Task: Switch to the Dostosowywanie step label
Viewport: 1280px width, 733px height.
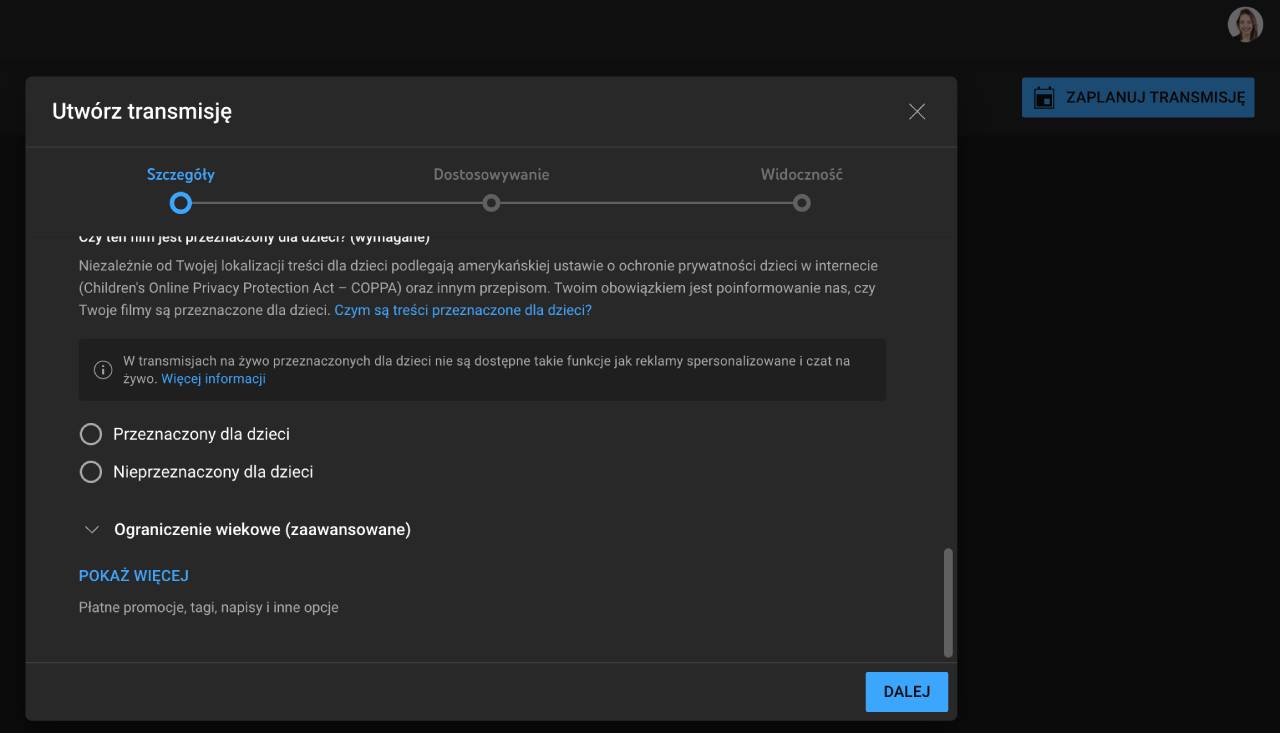Action: [491, 174]
